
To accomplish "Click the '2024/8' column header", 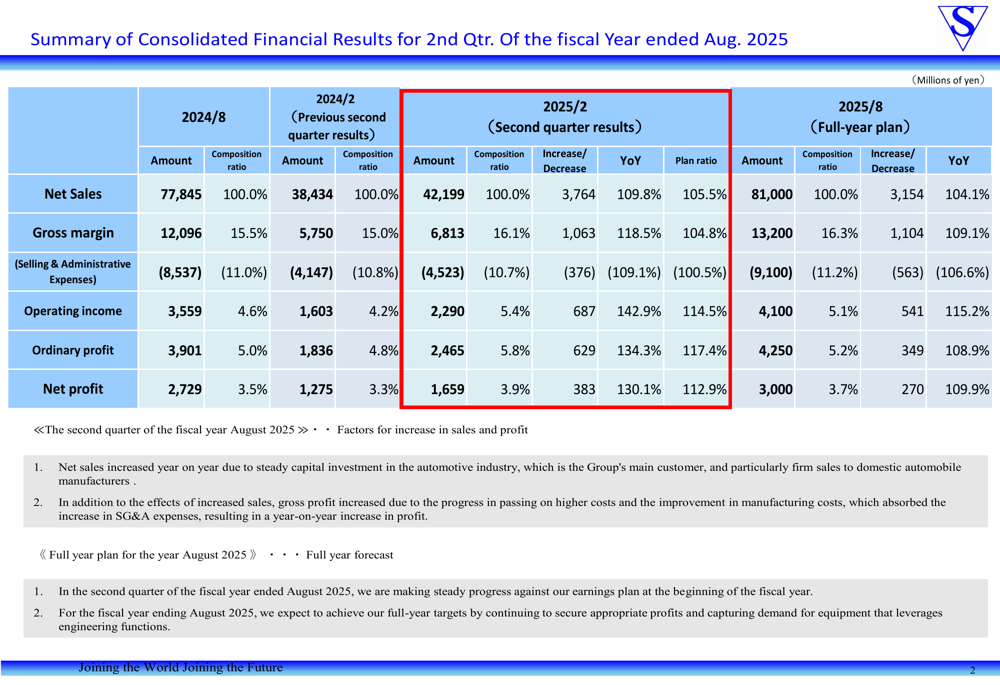I will (x=203, y=117).
